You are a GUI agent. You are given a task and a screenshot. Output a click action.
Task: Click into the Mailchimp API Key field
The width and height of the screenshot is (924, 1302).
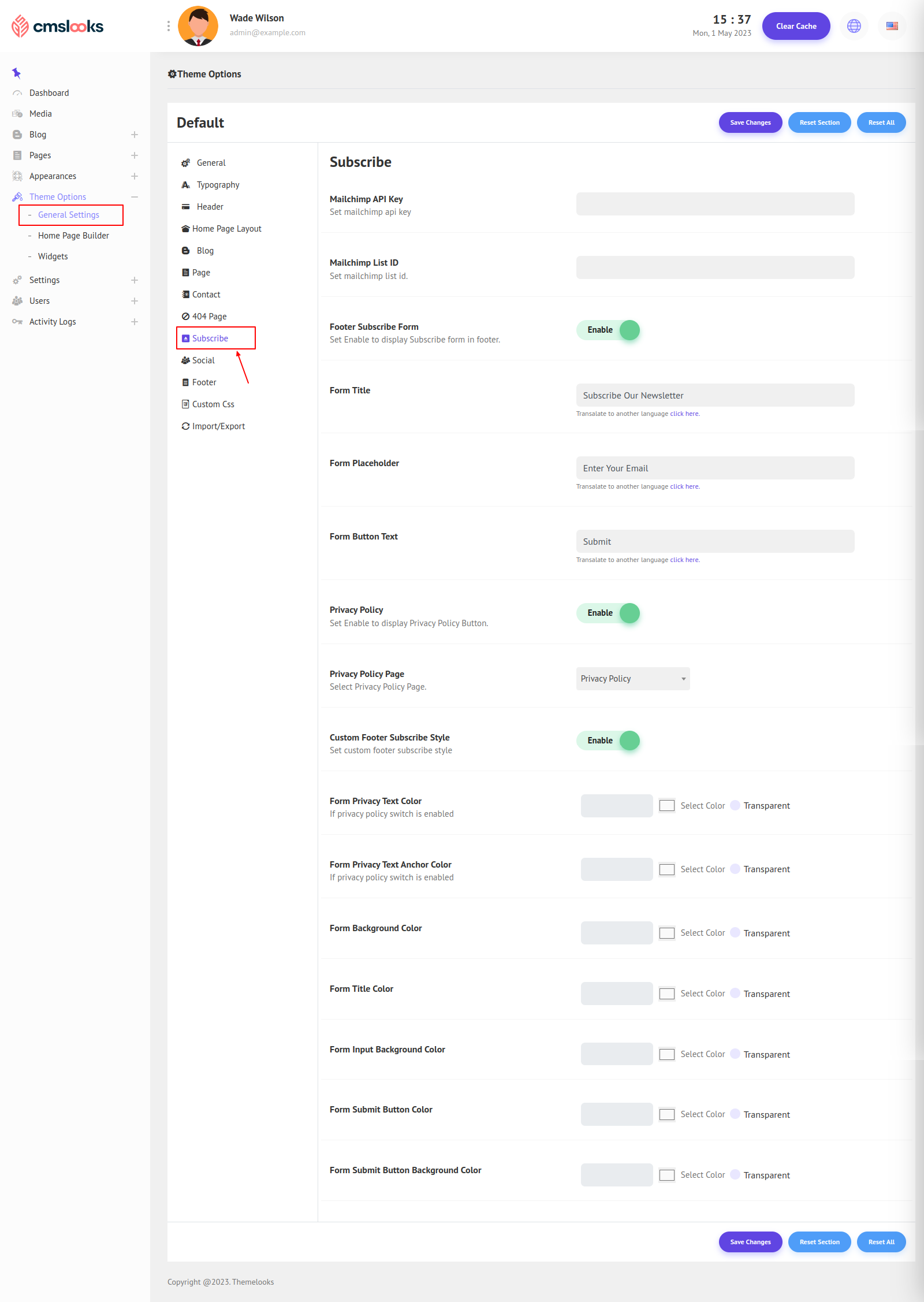(x=714, y=204)
